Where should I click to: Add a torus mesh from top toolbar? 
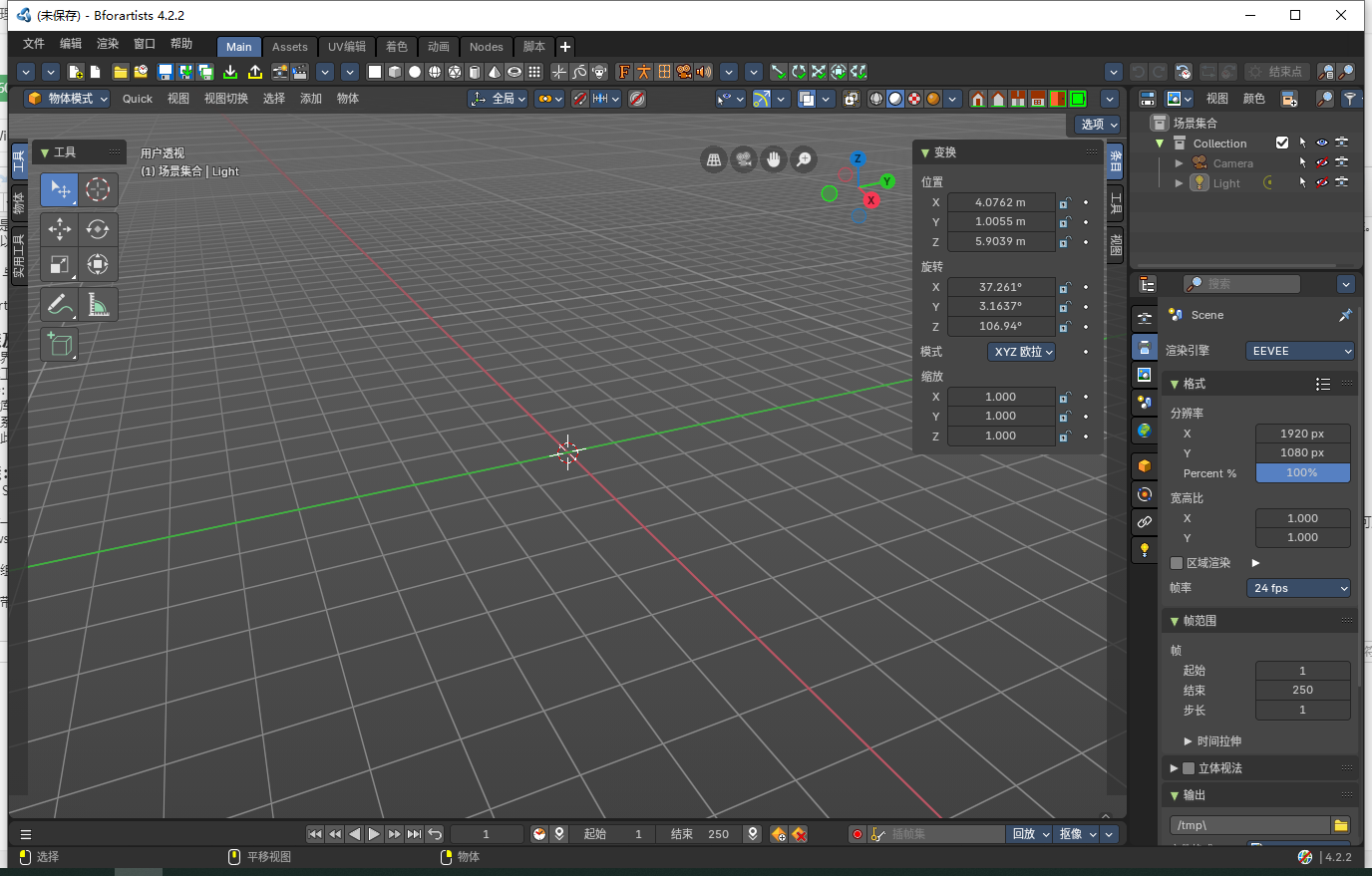[x=514, y=72]
